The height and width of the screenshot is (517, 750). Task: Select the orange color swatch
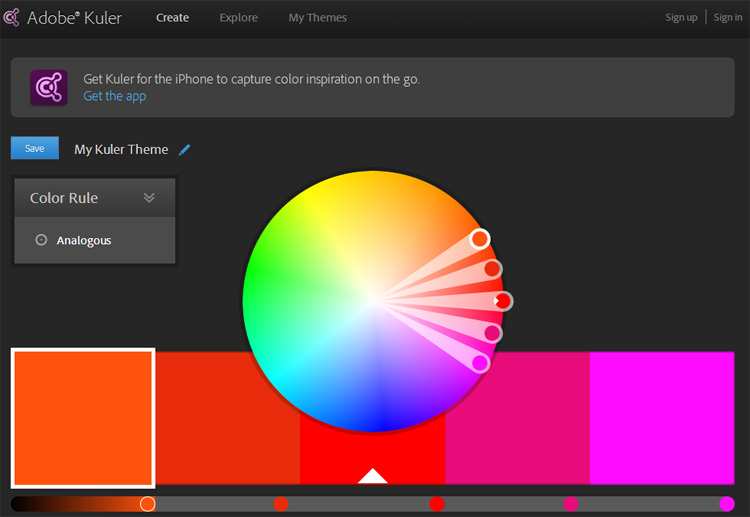(83, 418)
